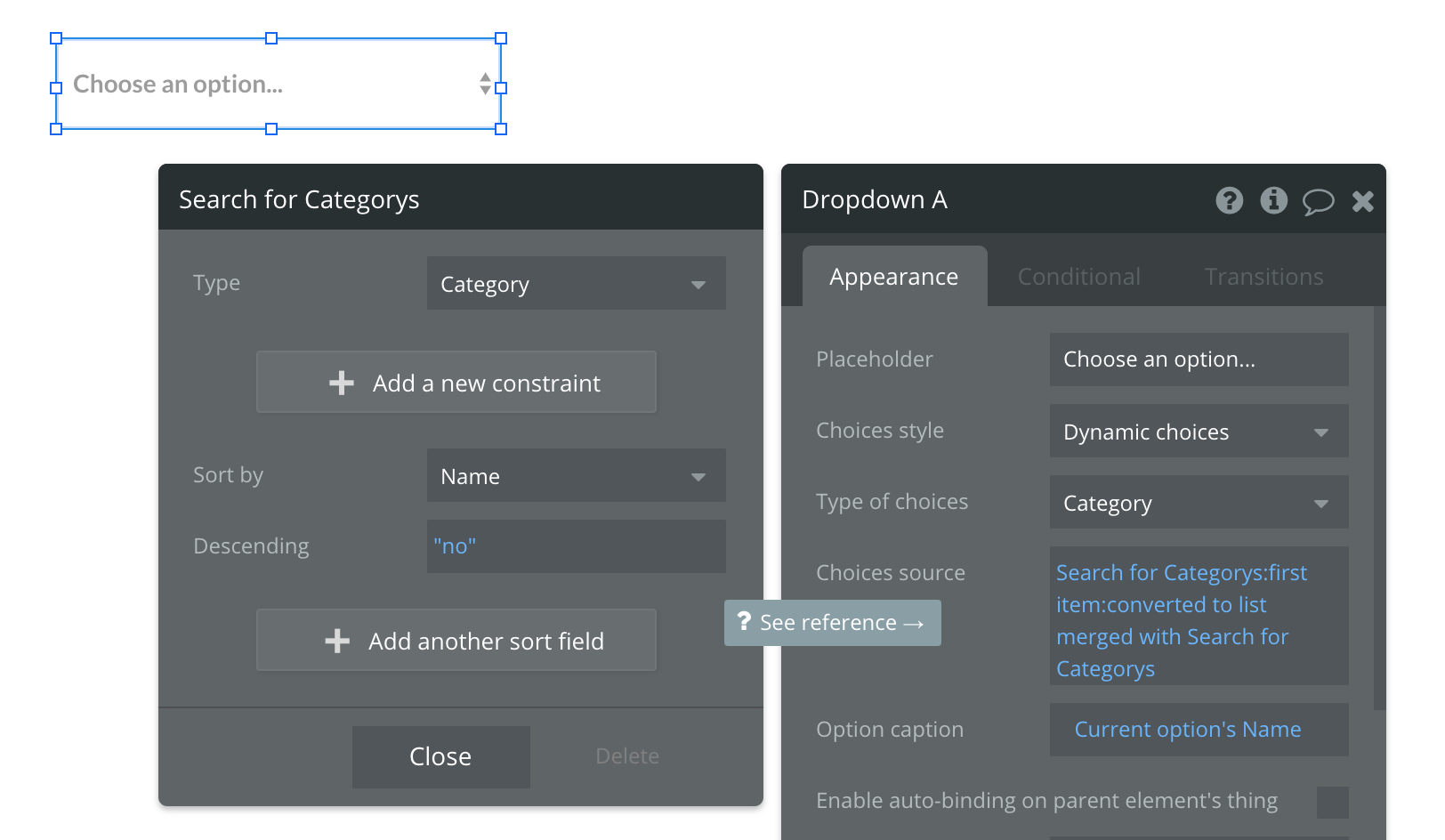Open the help question mark icon
Viewport: 1445px width, 840px height.
point(1229,201)
